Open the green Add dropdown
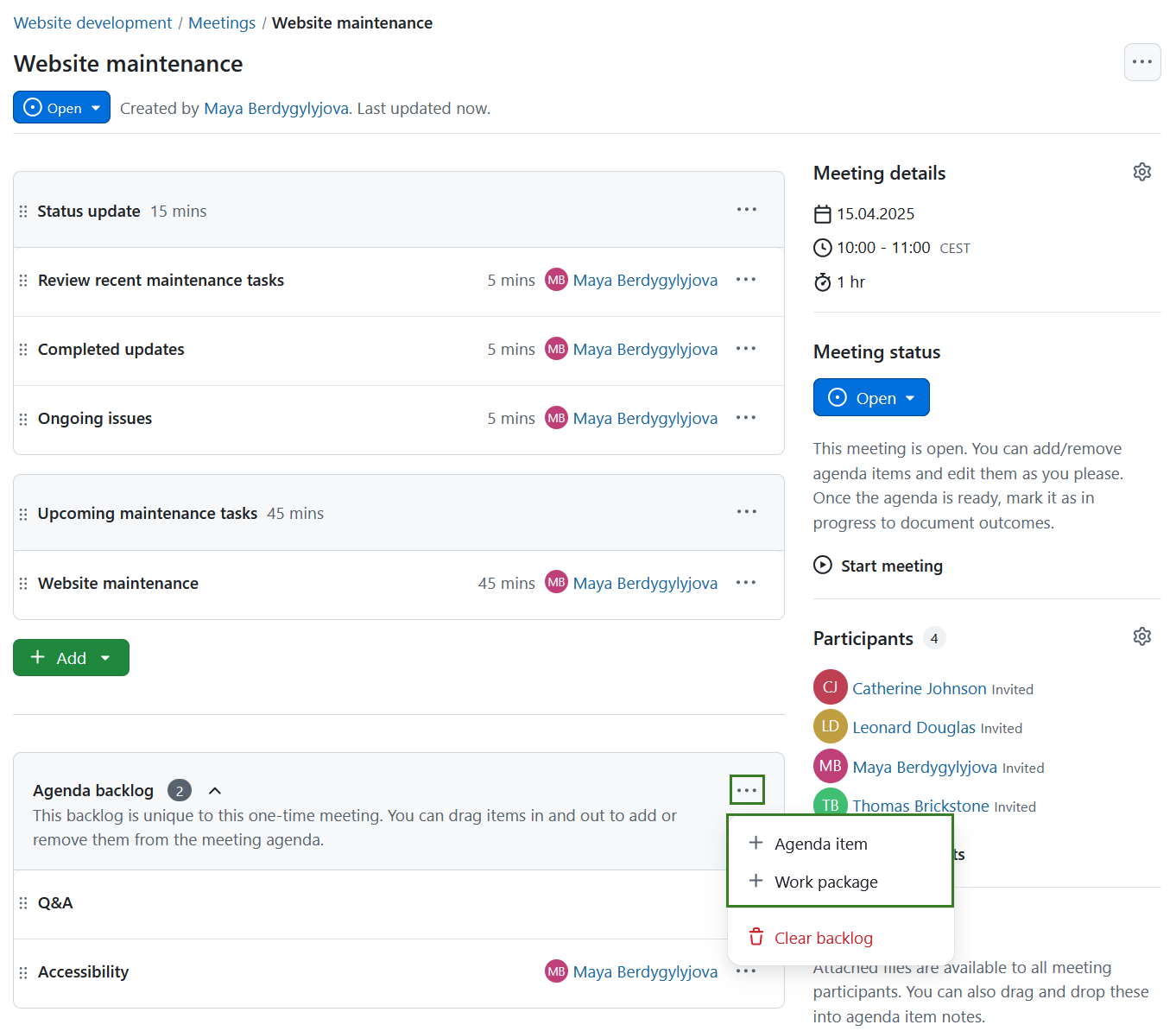 [71, 658]
